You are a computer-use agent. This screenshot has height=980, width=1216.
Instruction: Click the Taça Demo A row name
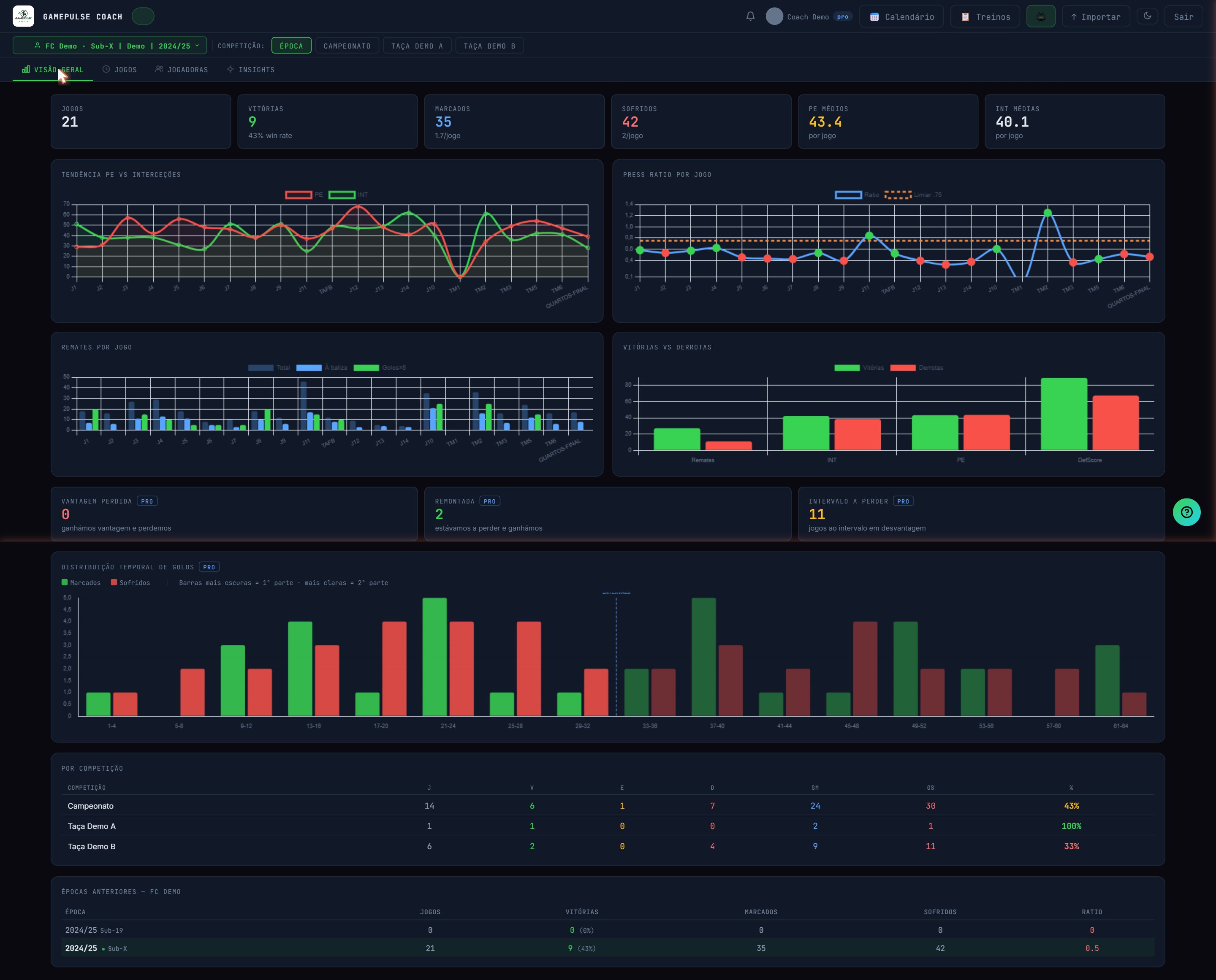92,826
